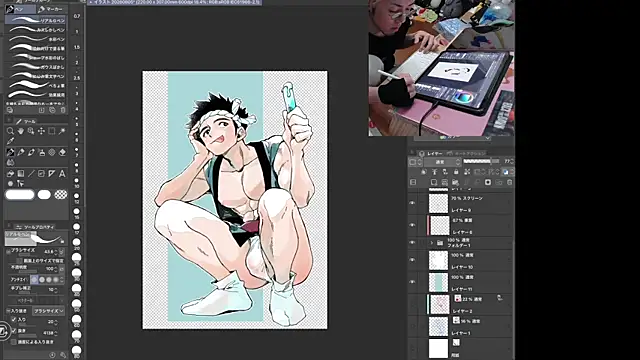Select the rectangular Selection area tool

point(52,131)
